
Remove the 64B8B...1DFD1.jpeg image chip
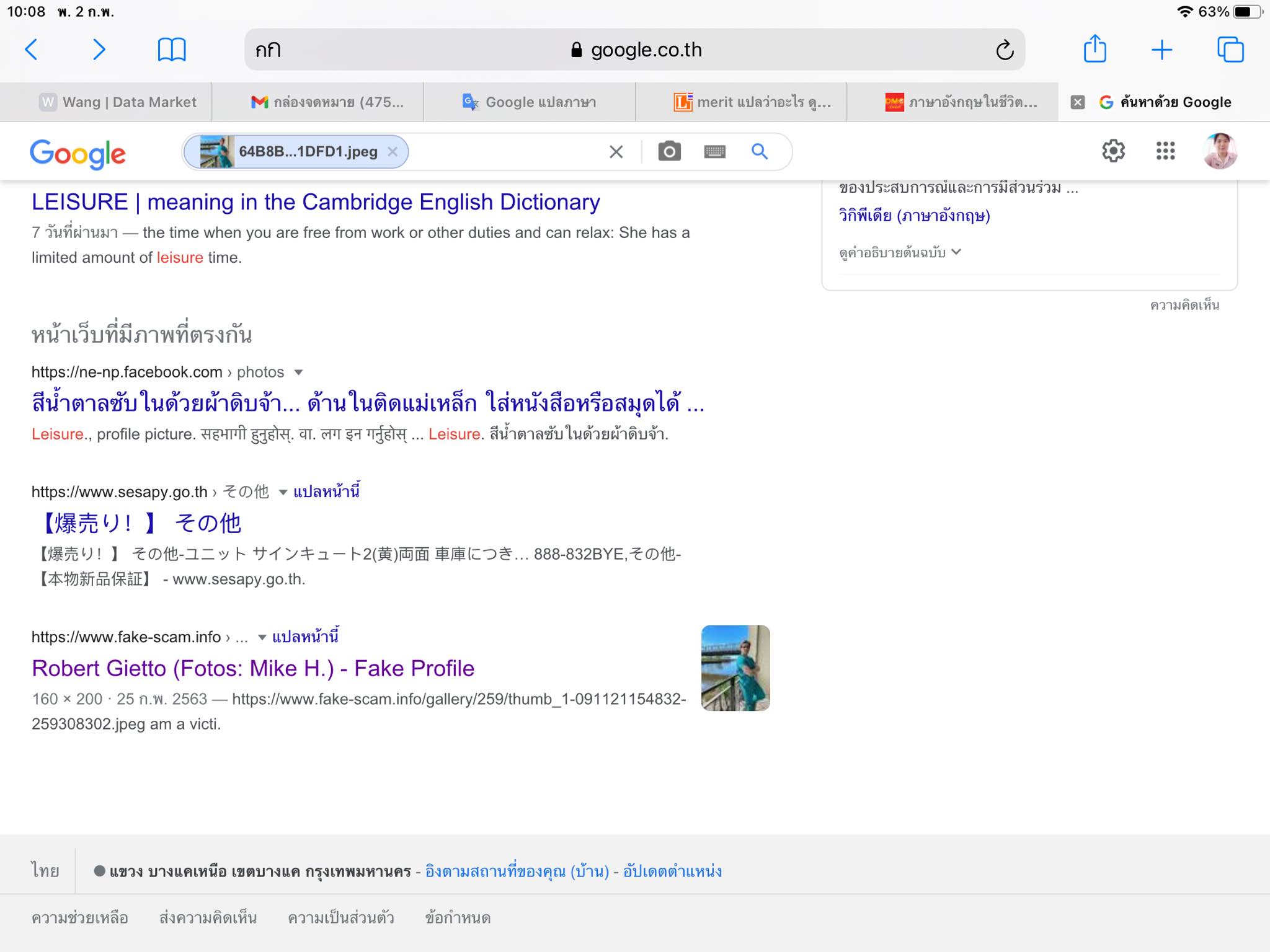(x=393, y=151)
